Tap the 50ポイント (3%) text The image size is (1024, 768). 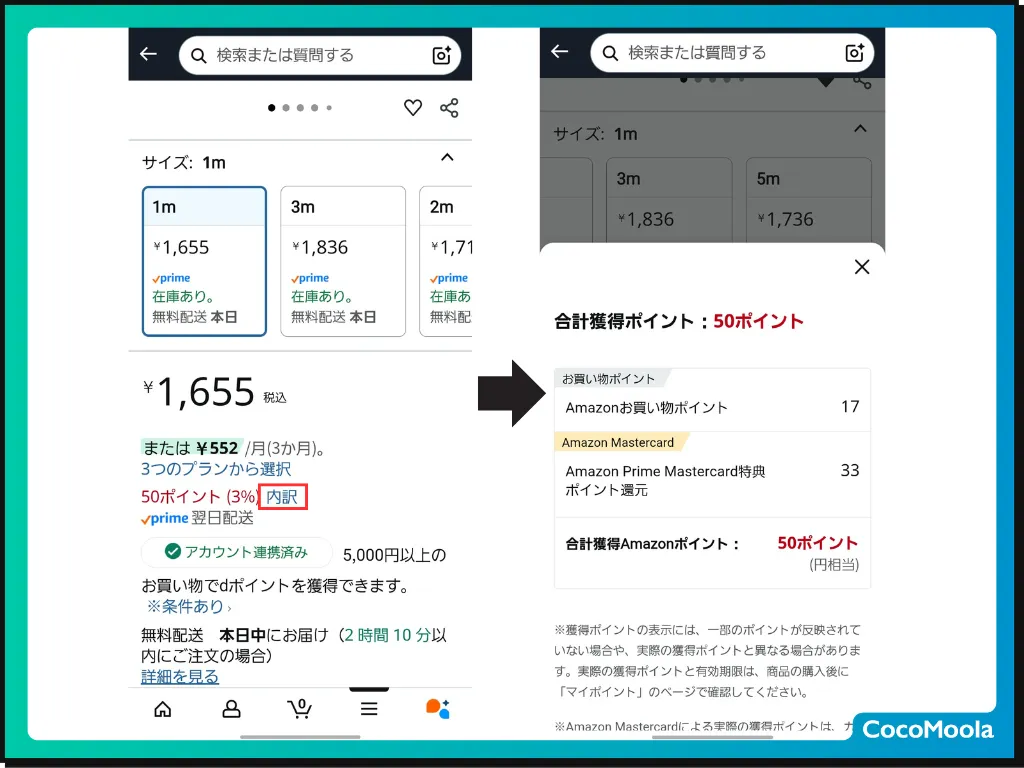(199, 497)
